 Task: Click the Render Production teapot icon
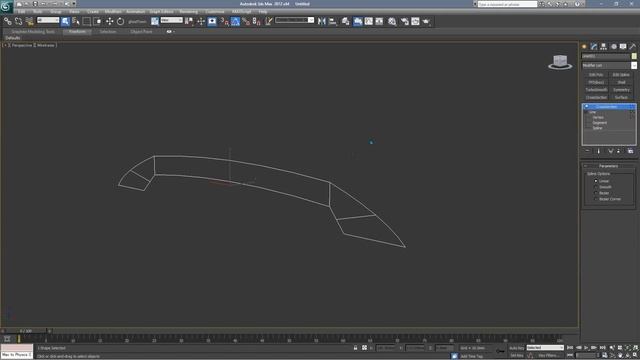coord(426,21)
